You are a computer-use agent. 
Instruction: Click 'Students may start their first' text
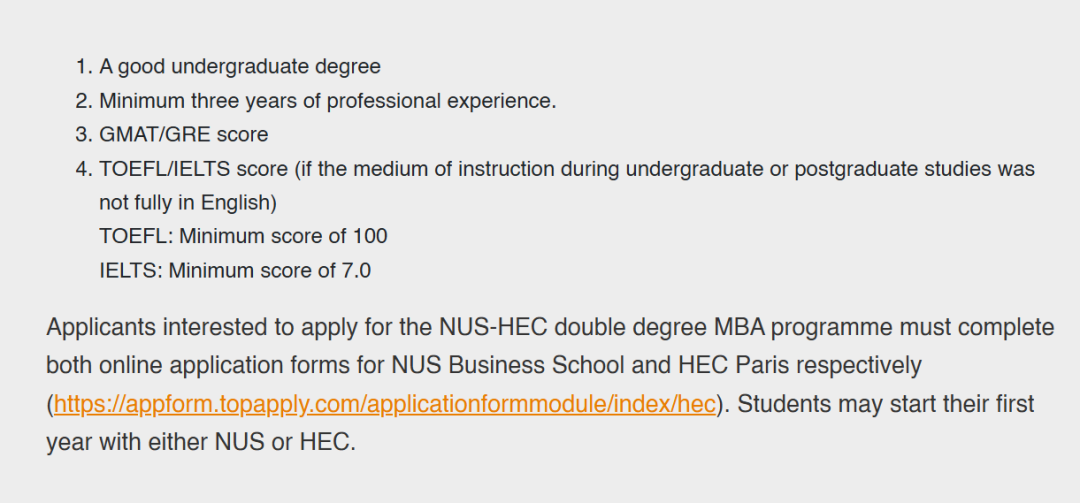[x=886, y=404]
